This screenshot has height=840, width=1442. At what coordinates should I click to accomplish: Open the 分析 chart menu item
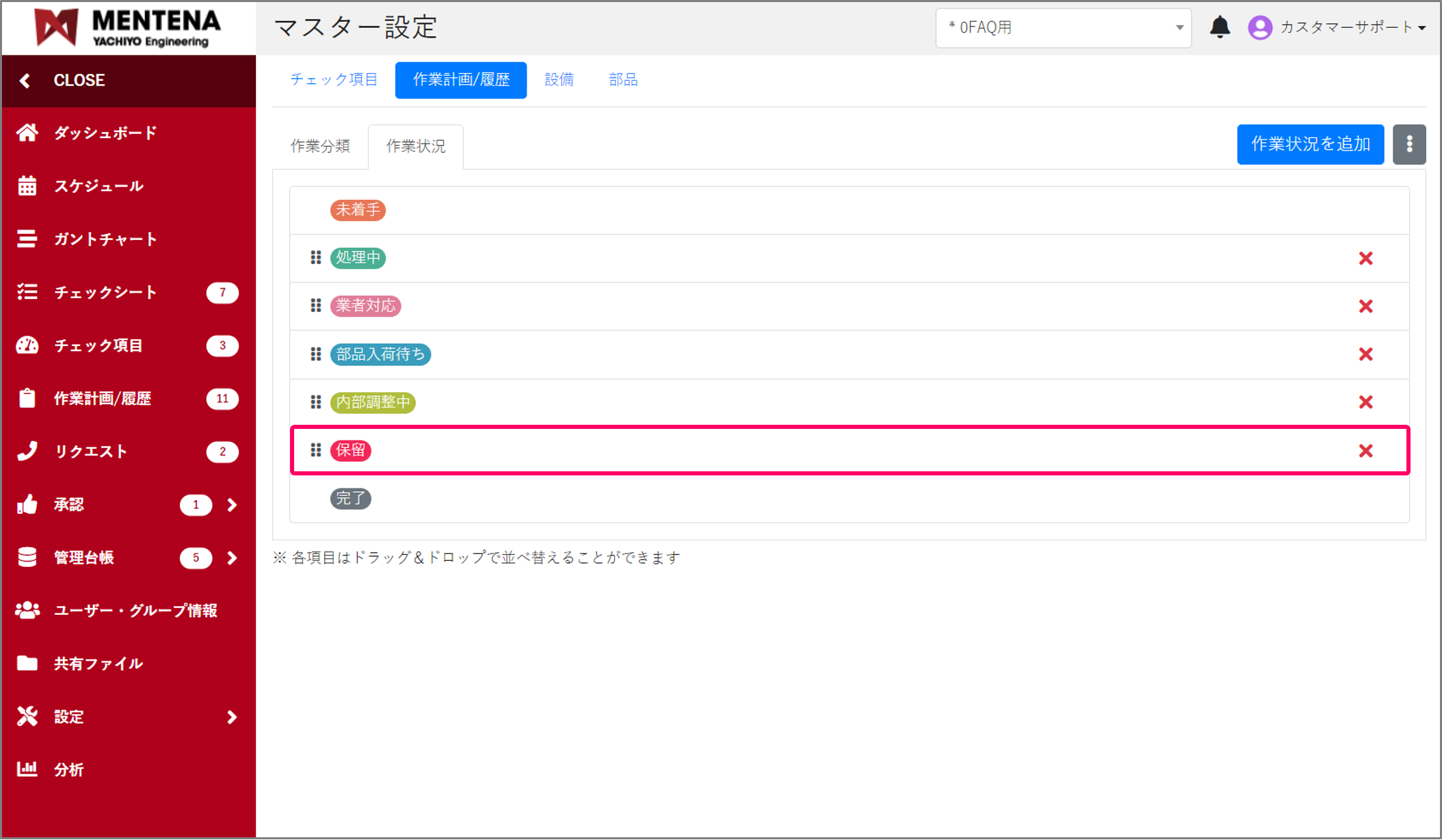click(x=68, y=770)
